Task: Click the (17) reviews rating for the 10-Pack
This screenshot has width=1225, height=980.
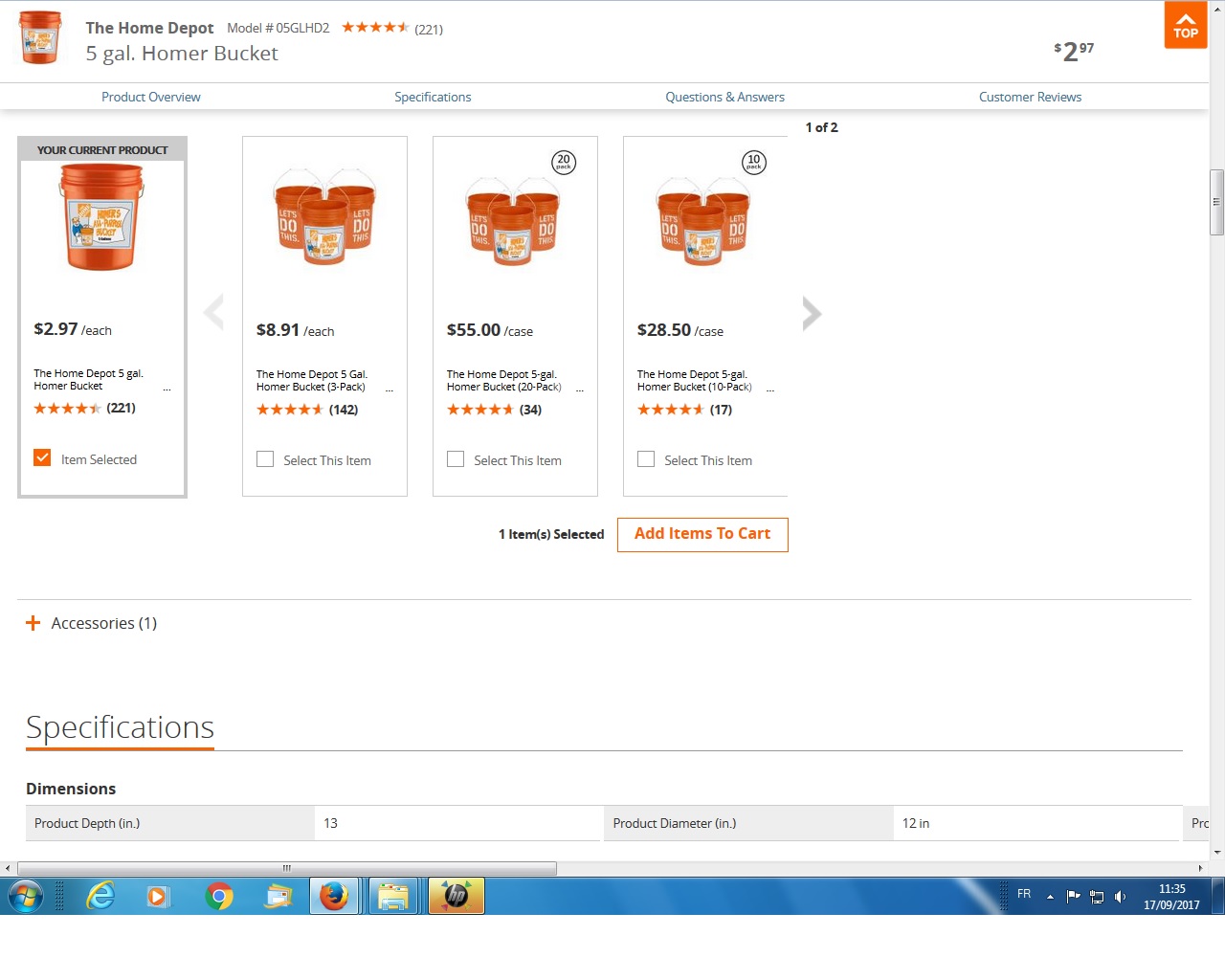Action: point(685,410)
